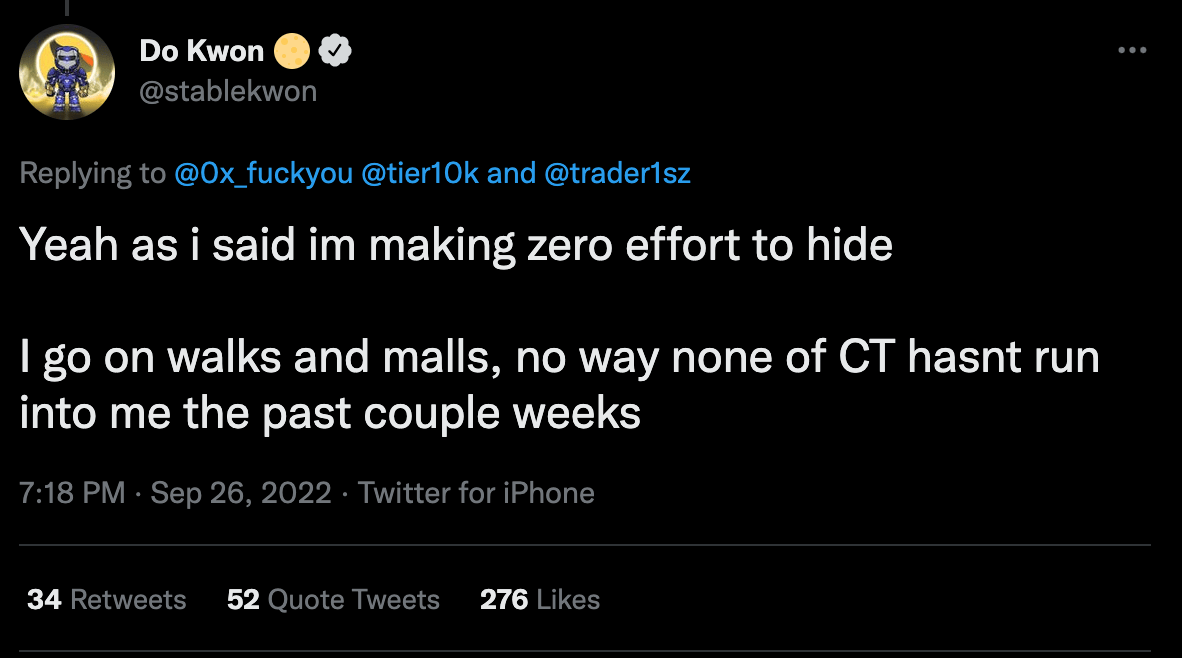
Task: Click 'Twitter for iPhone' source label
Action: [x=479, y=493]
